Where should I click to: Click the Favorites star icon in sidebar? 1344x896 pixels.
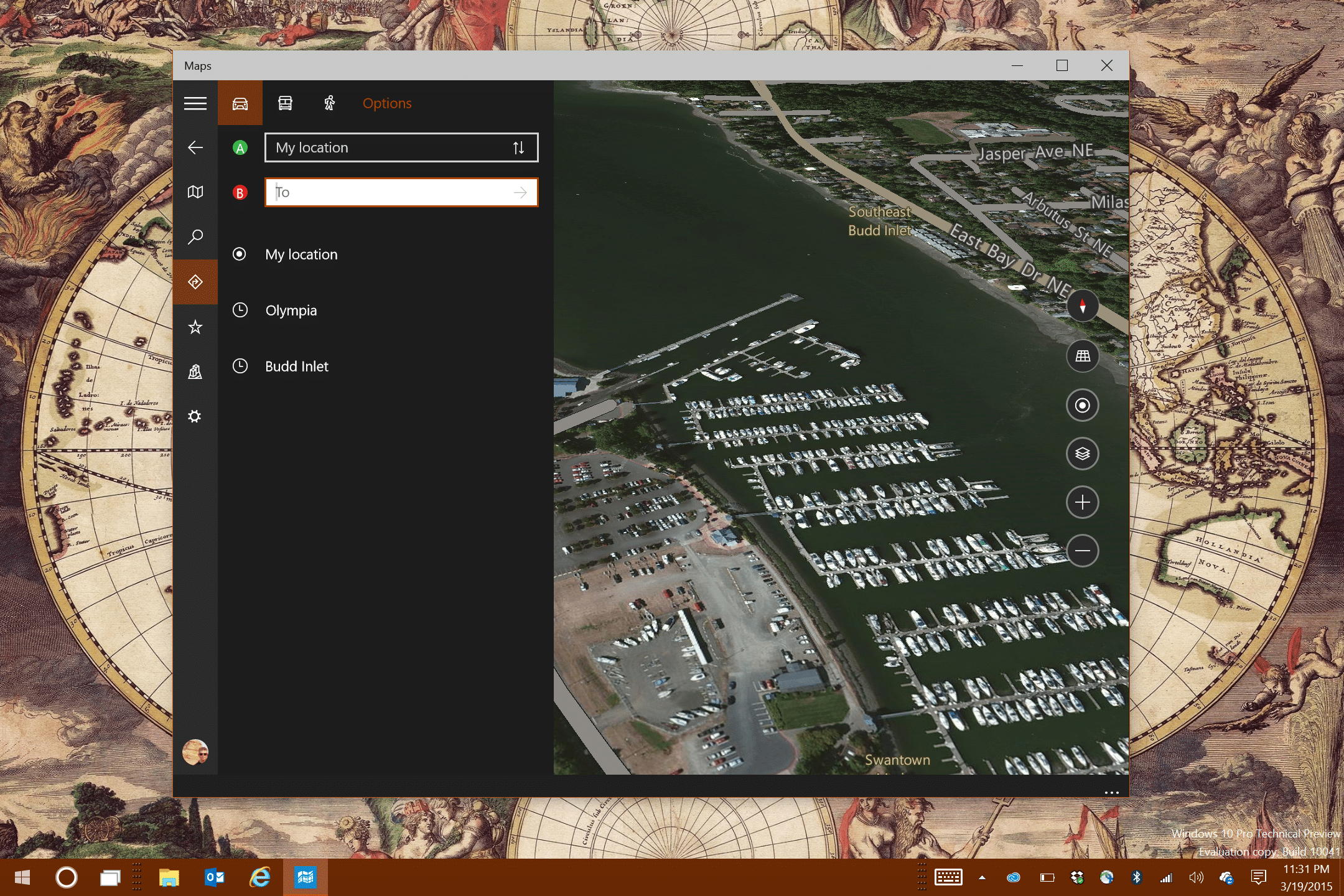197,325
